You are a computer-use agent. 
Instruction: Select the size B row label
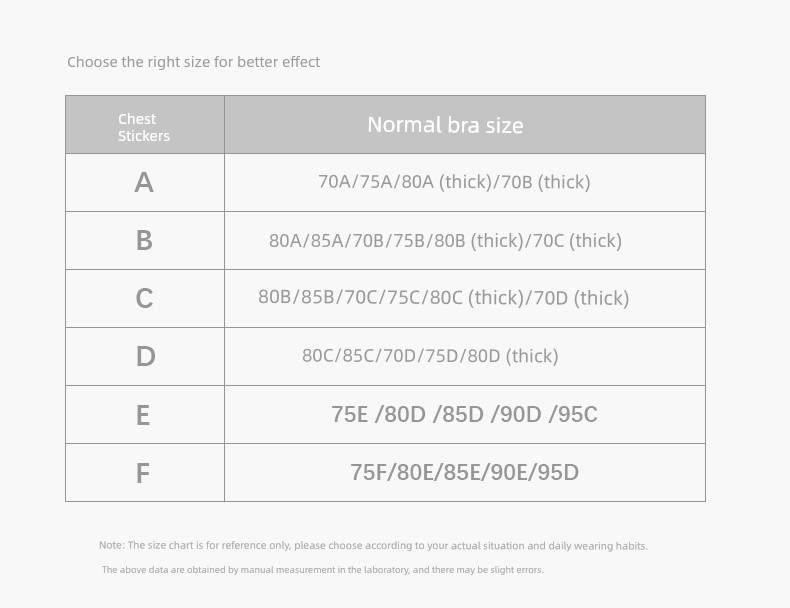[x=144, y=240]
